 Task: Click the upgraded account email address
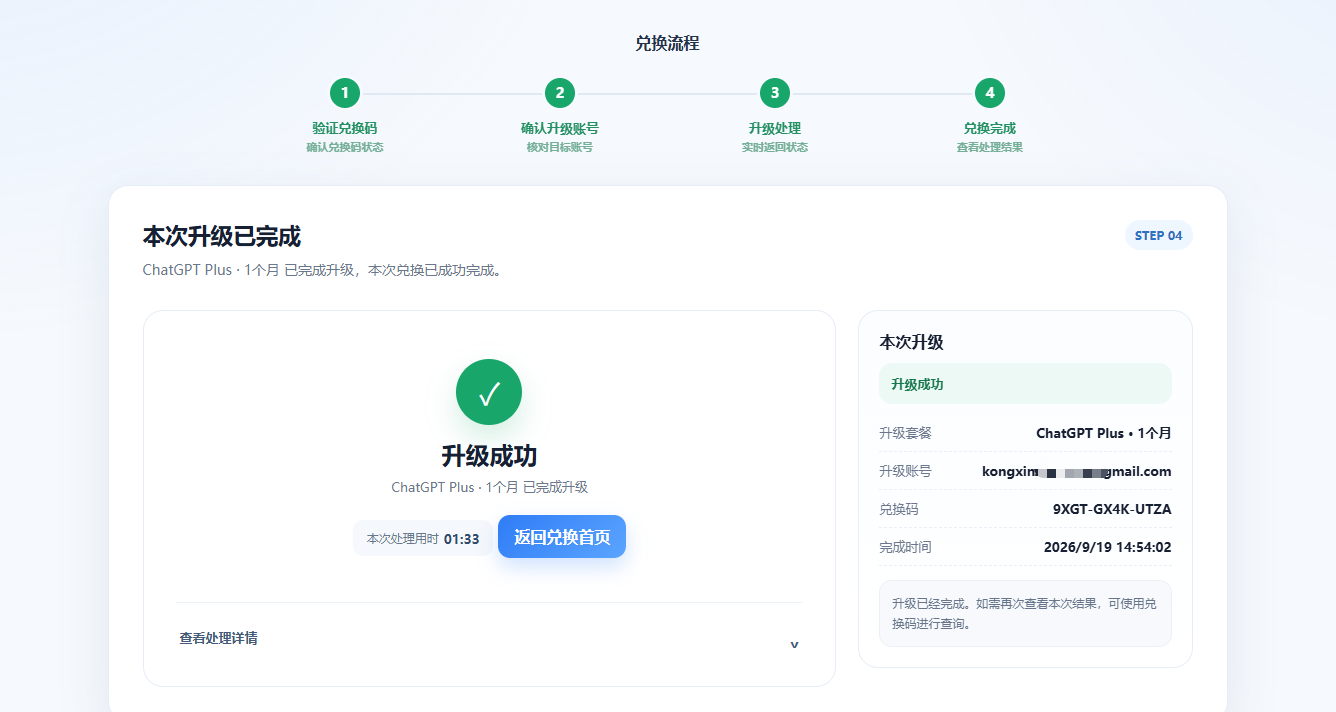[x=1077, y=471]
